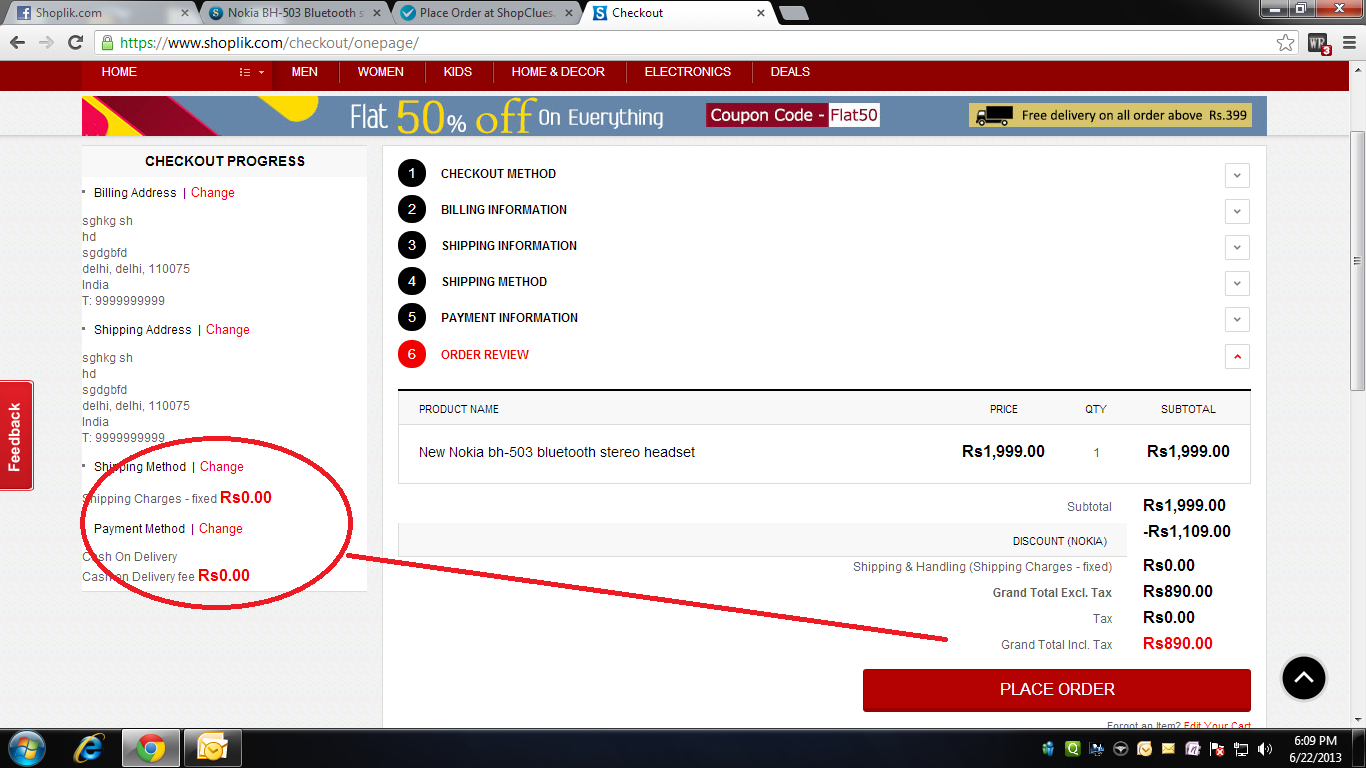1366x768 pixels.
Task: Open Outlook from the taskbar
Action: point(214,748)
